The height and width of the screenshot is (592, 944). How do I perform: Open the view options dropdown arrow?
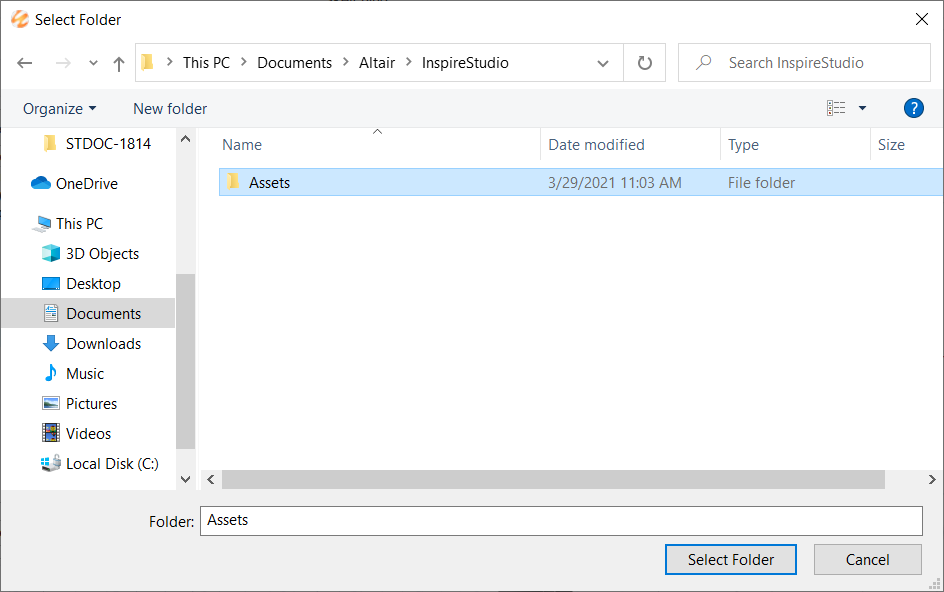(863, 108)
